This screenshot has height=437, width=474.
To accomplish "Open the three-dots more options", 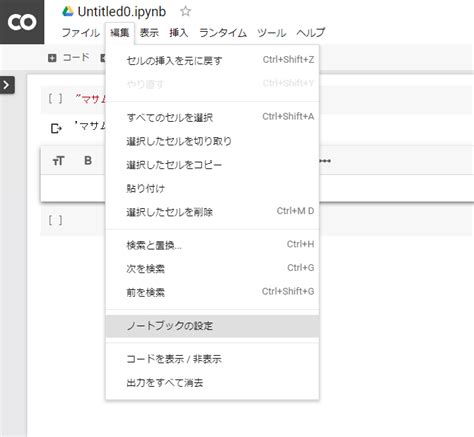I will click(x=325, y=161).
